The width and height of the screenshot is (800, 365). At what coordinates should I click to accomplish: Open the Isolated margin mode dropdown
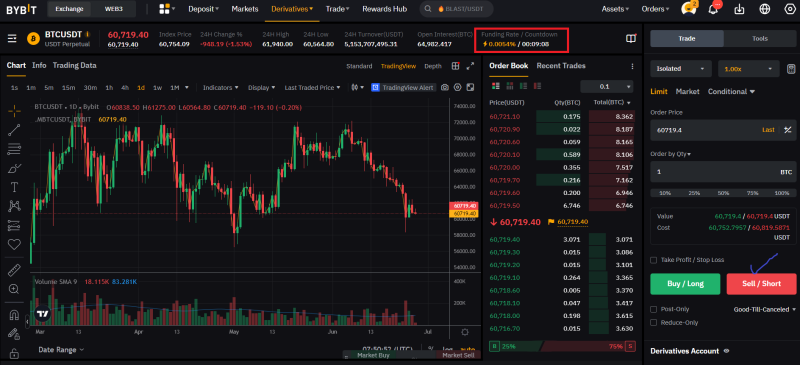coord(681,68)
